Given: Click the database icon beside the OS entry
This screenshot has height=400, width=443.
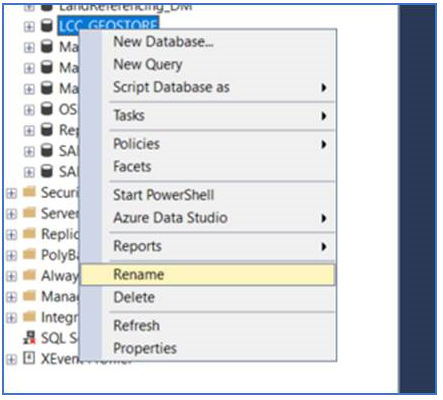Looking at the screenshot, I should coord(47,109).
